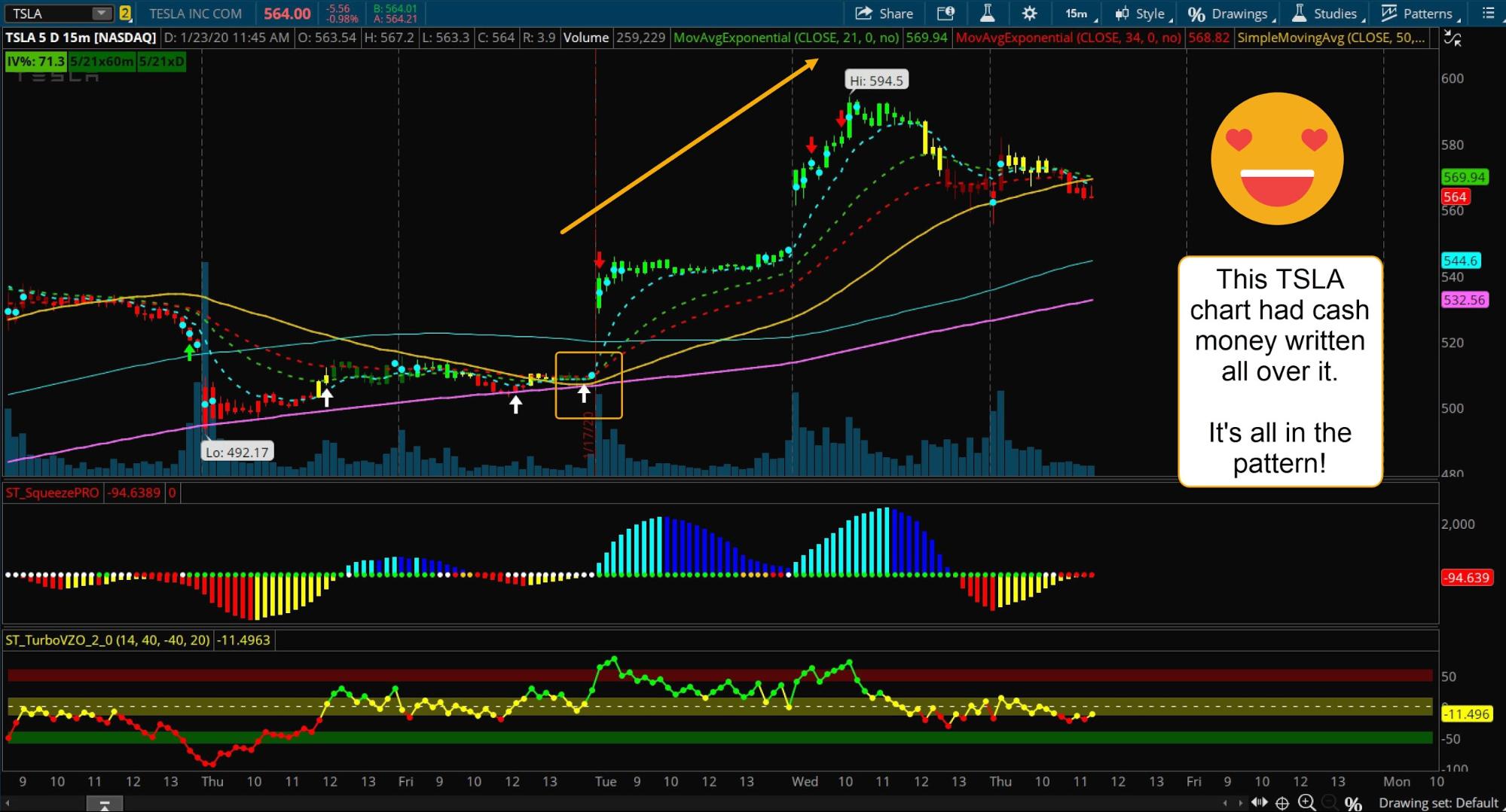Open the list menu icon at top right

[x=1488, y=14]
